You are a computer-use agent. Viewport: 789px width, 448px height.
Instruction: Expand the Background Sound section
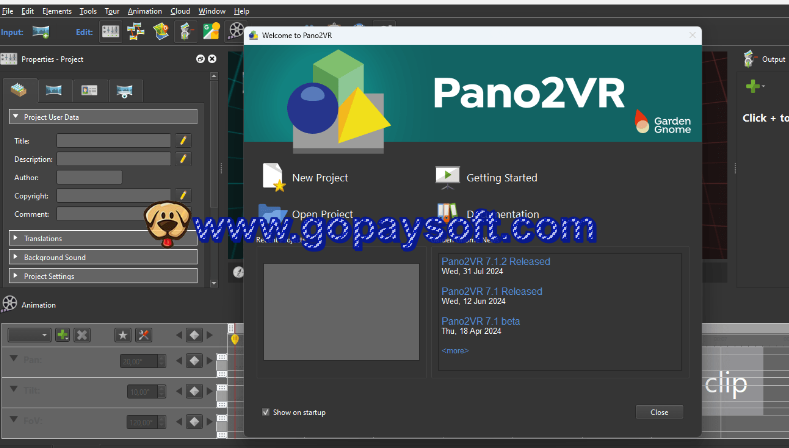coord(103,257)
